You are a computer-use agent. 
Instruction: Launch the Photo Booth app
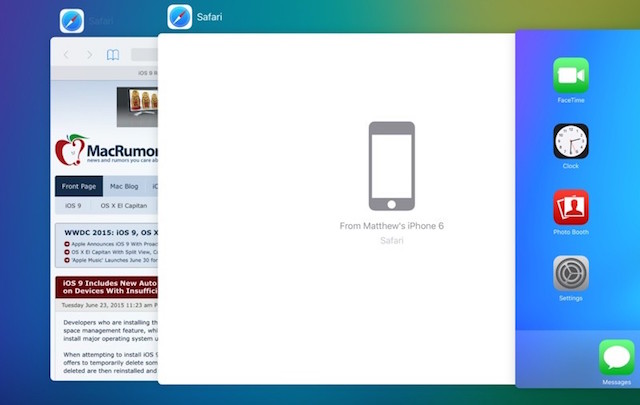click(571, 207)
